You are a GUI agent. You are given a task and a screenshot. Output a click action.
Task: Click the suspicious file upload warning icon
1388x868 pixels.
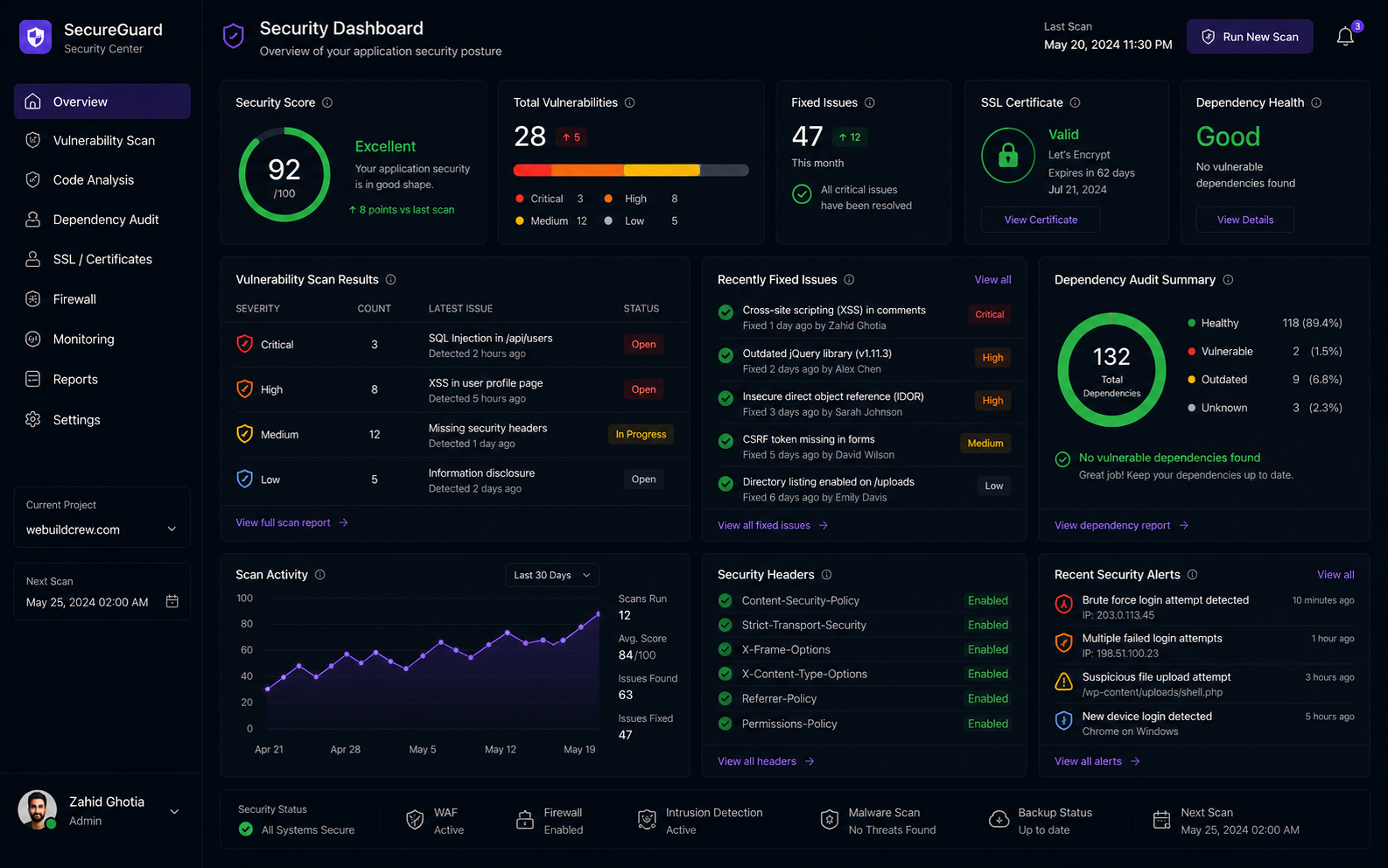(x=1063, y=682)
